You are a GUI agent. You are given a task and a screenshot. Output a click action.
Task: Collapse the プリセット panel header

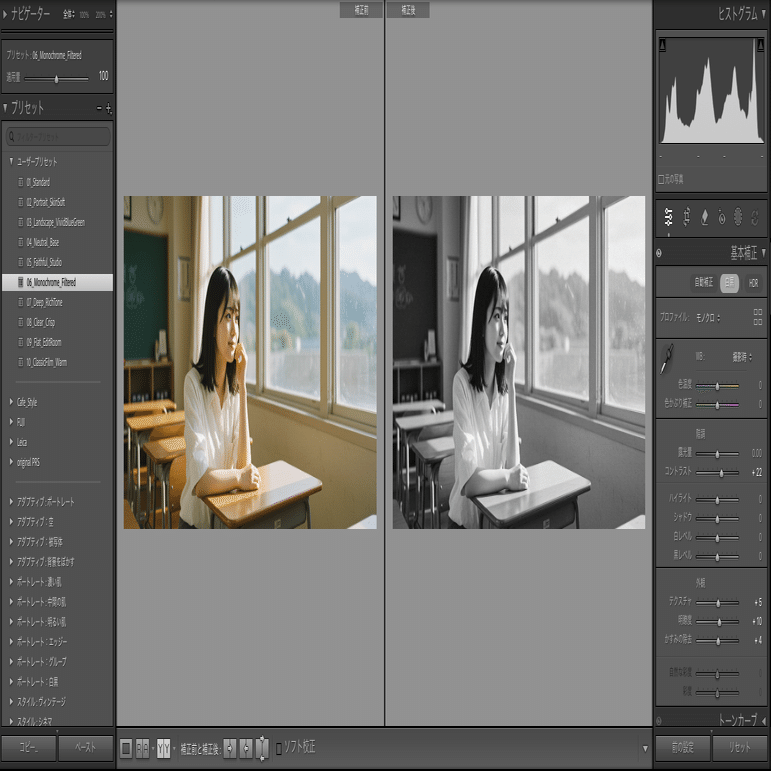tap(5, 107)
